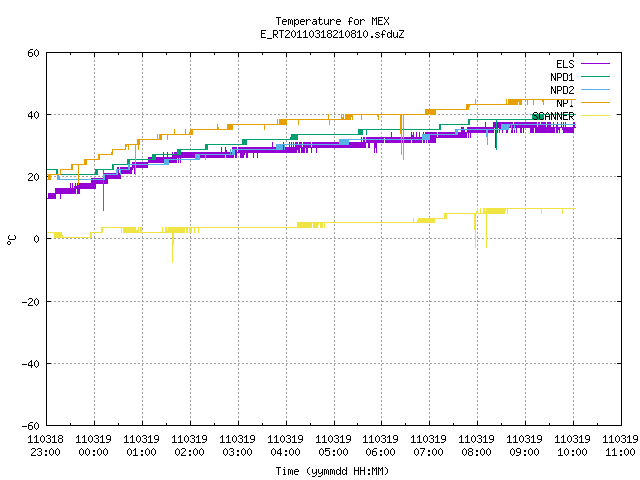Viewport: 640px width, 480px height.
Task: Click the green NPD1 legend line sample
Action: tap(595, 76)
